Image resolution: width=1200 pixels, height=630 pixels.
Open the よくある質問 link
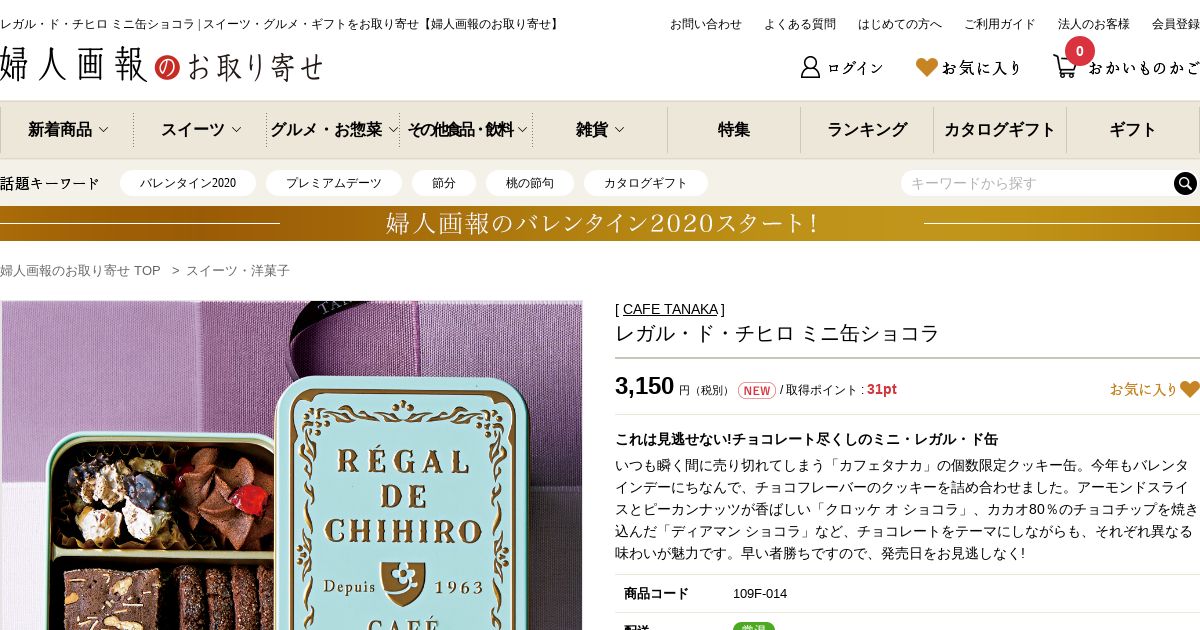point(800,24)
